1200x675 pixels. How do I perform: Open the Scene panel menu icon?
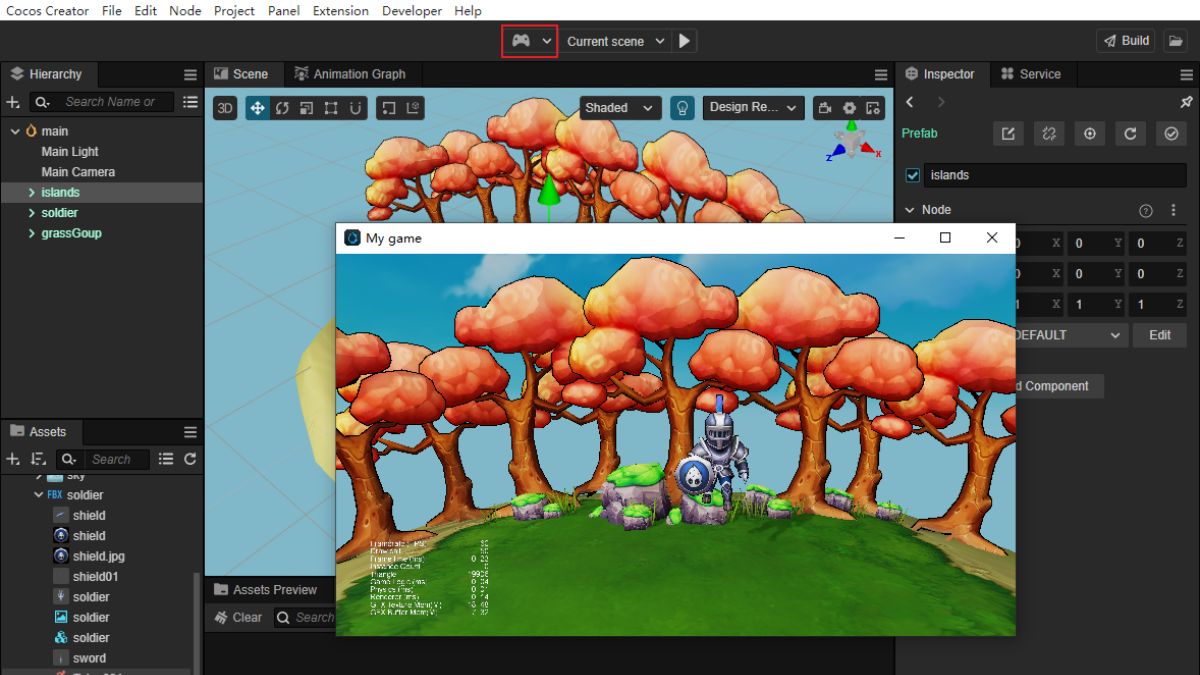click(x=881, y=75)
